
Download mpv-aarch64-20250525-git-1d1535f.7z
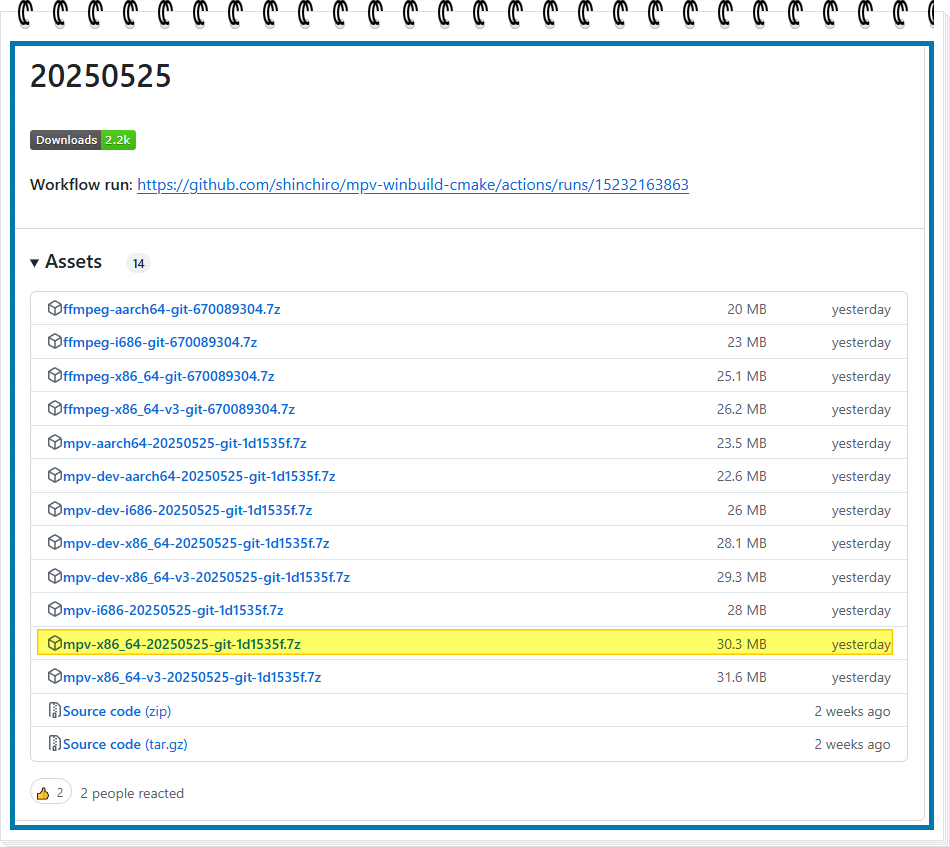pyautogui.click(x=185, y=443)
